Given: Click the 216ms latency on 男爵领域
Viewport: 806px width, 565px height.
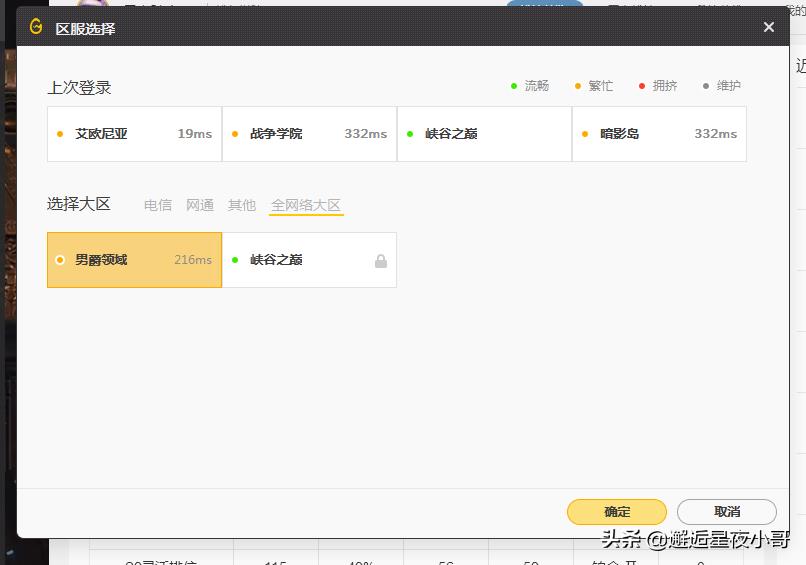Looking at the screenshot, I should [192, 260].
